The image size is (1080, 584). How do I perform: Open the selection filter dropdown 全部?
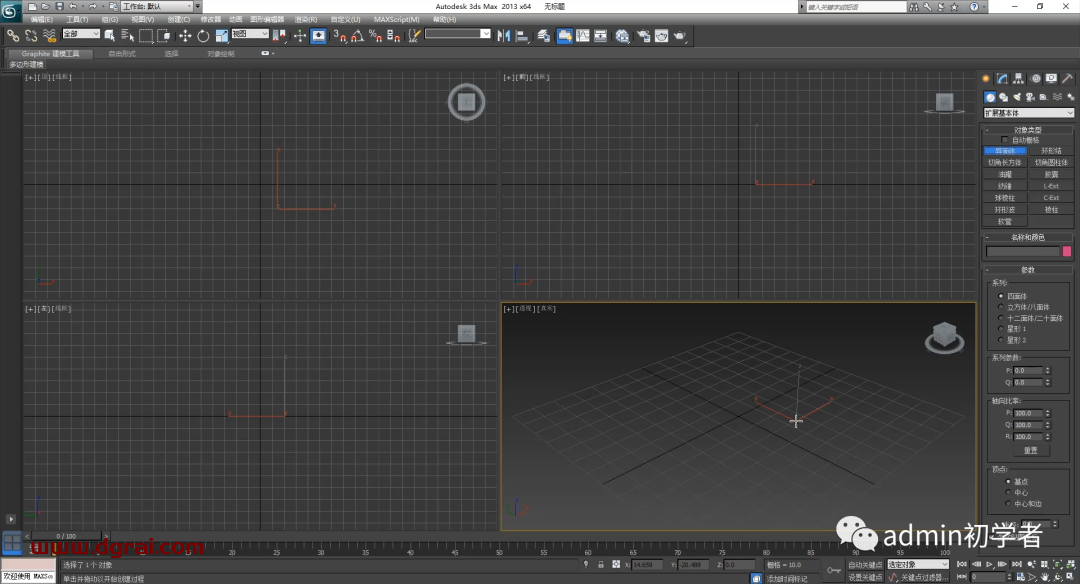(x=81, y=34)
